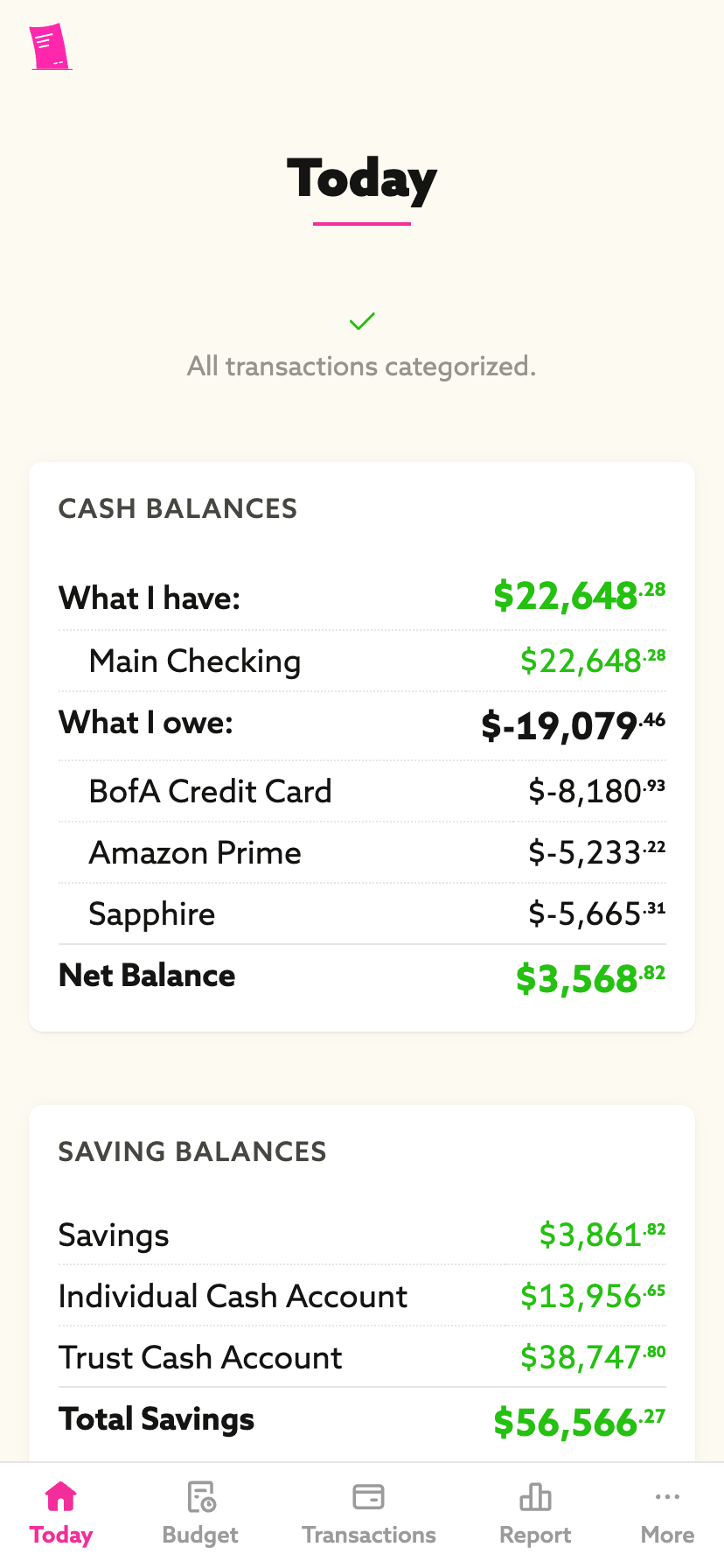Click the green all-categorized checkmark

(362, 321)
